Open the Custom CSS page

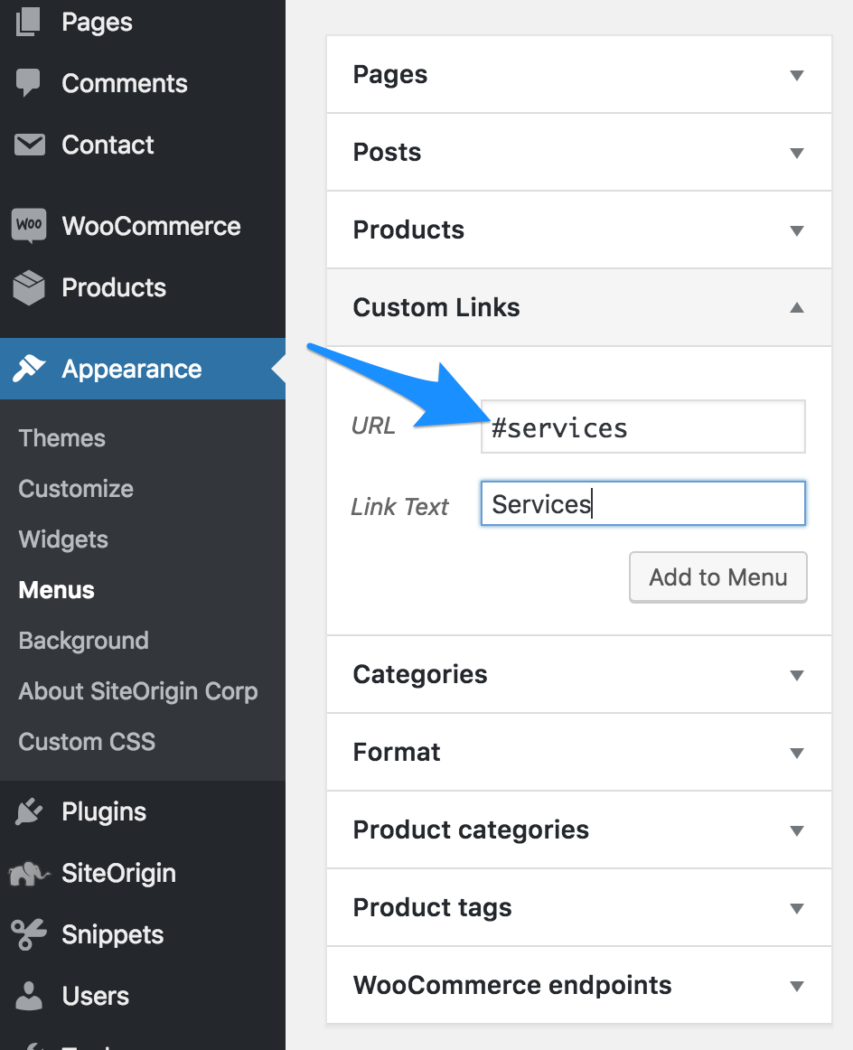85,741
